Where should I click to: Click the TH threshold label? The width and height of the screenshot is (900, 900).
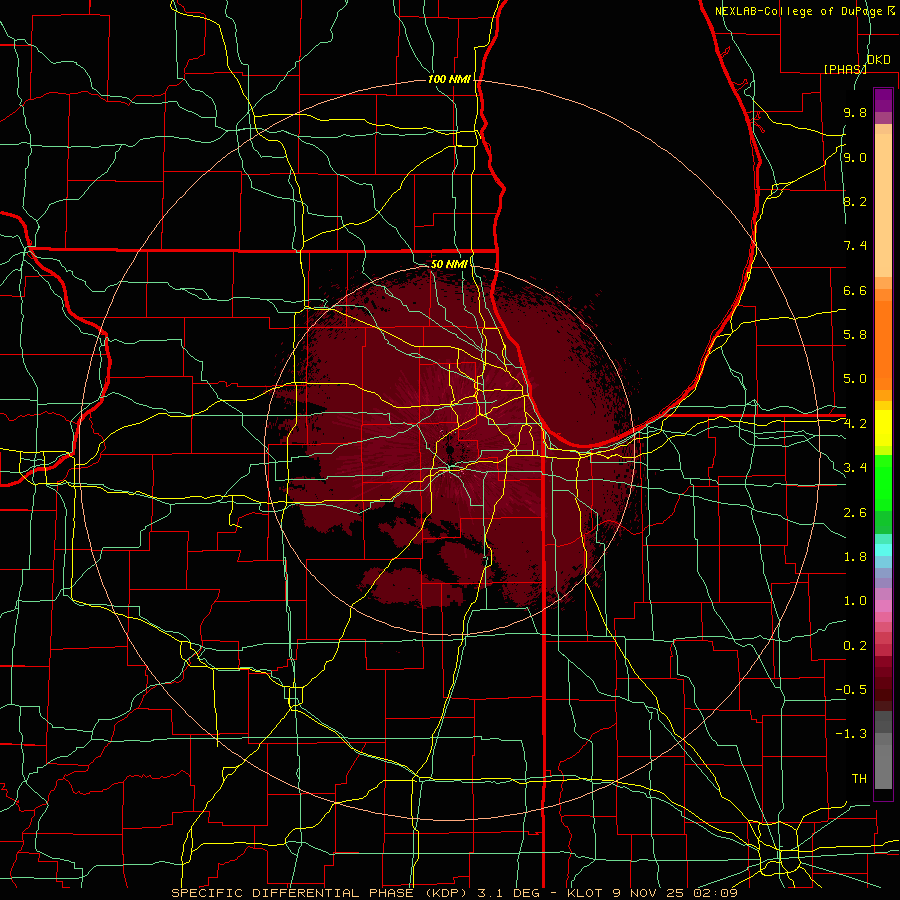859,779
